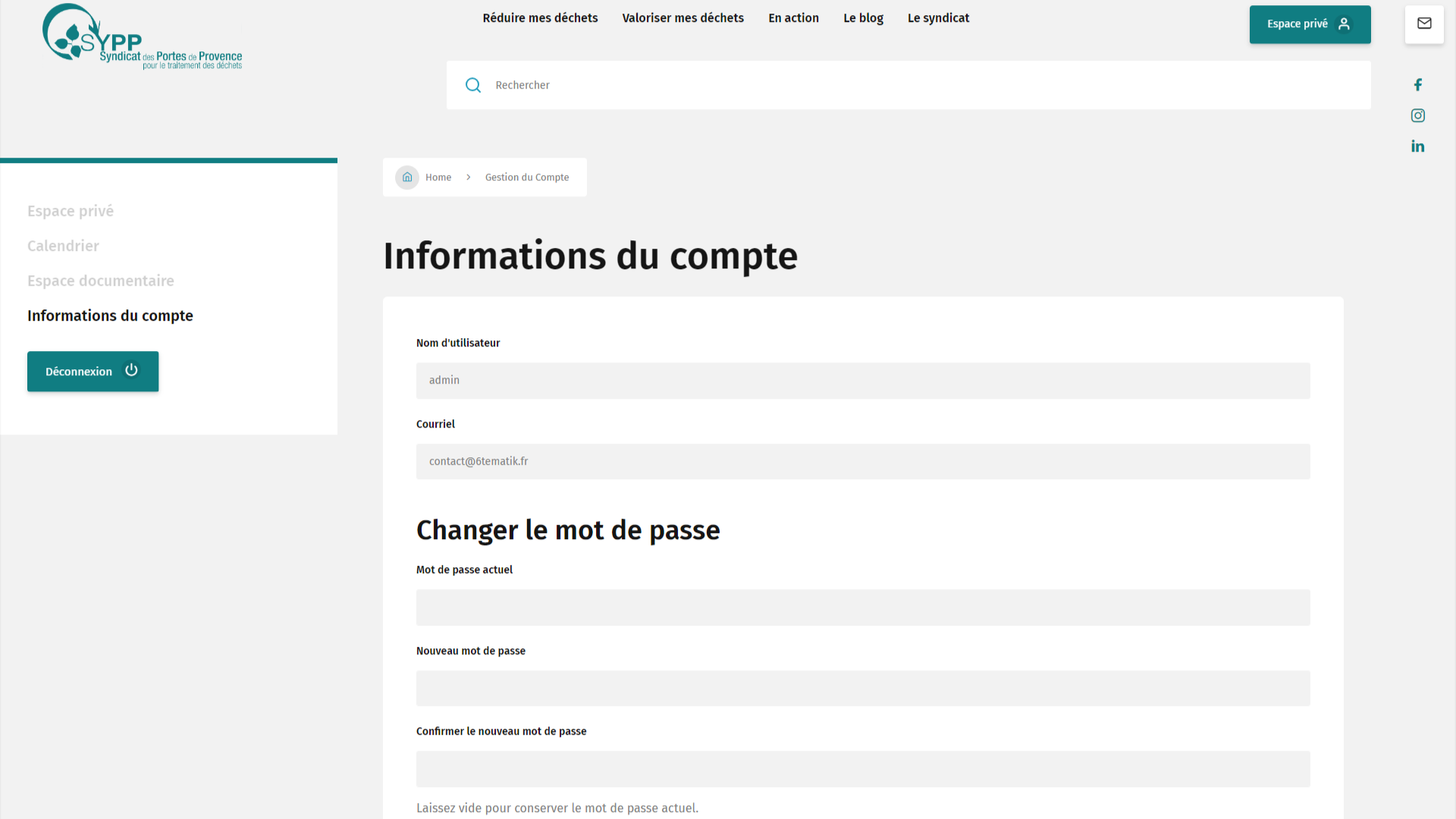Image resolution: width=1456 pixels, height=819 pixels.
Task: Open the En action menu
Action: tap(793, 18)
